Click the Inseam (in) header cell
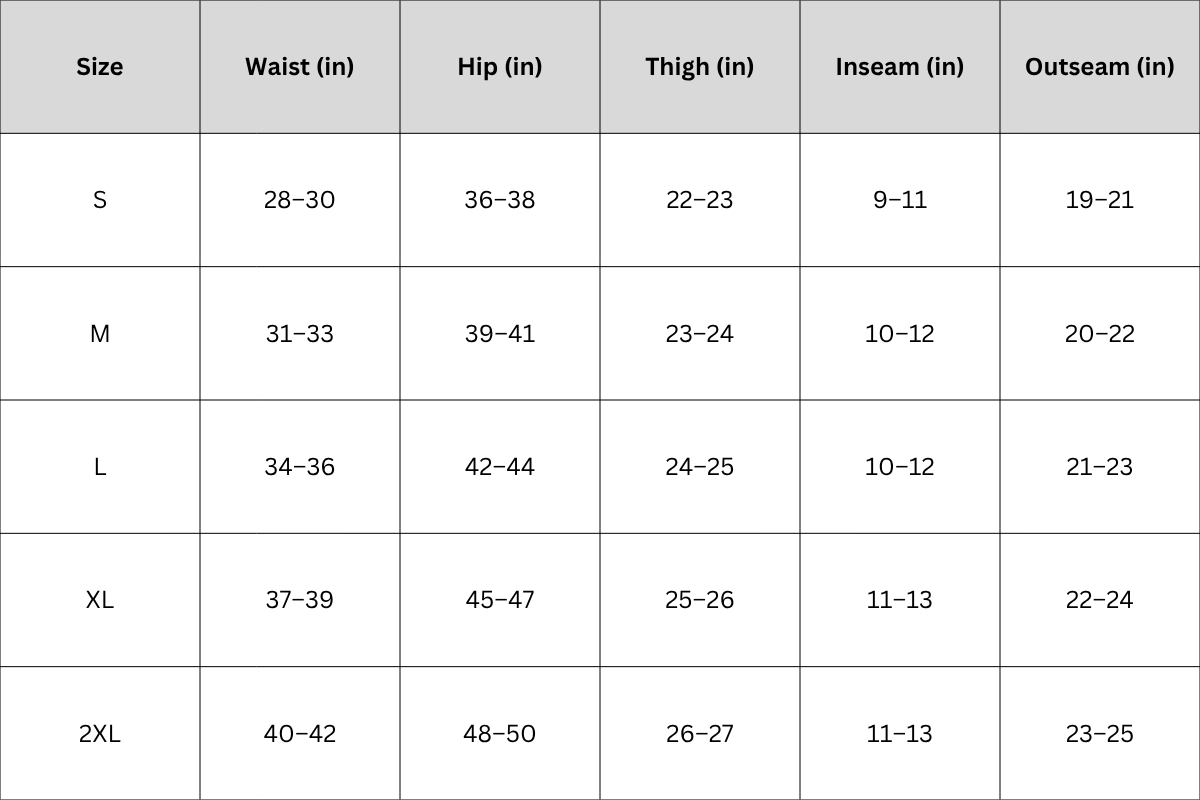Viewport: 1200px width, 800px height. click(900, 67)
